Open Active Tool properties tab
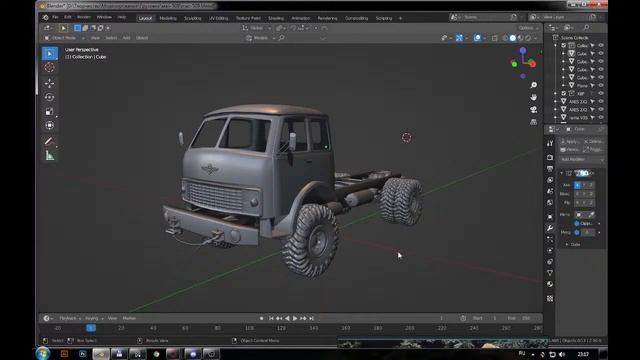This screenshot has height=360, width=640. (550, 143)
